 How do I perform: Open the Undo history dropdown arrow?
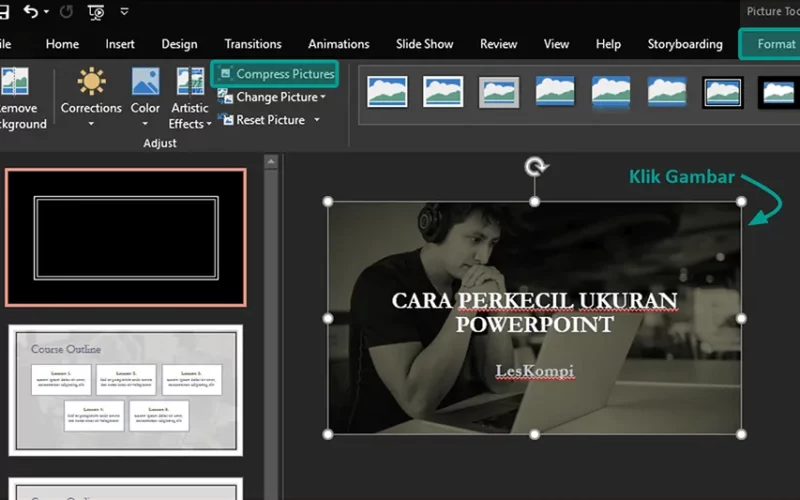coord(46,11)
